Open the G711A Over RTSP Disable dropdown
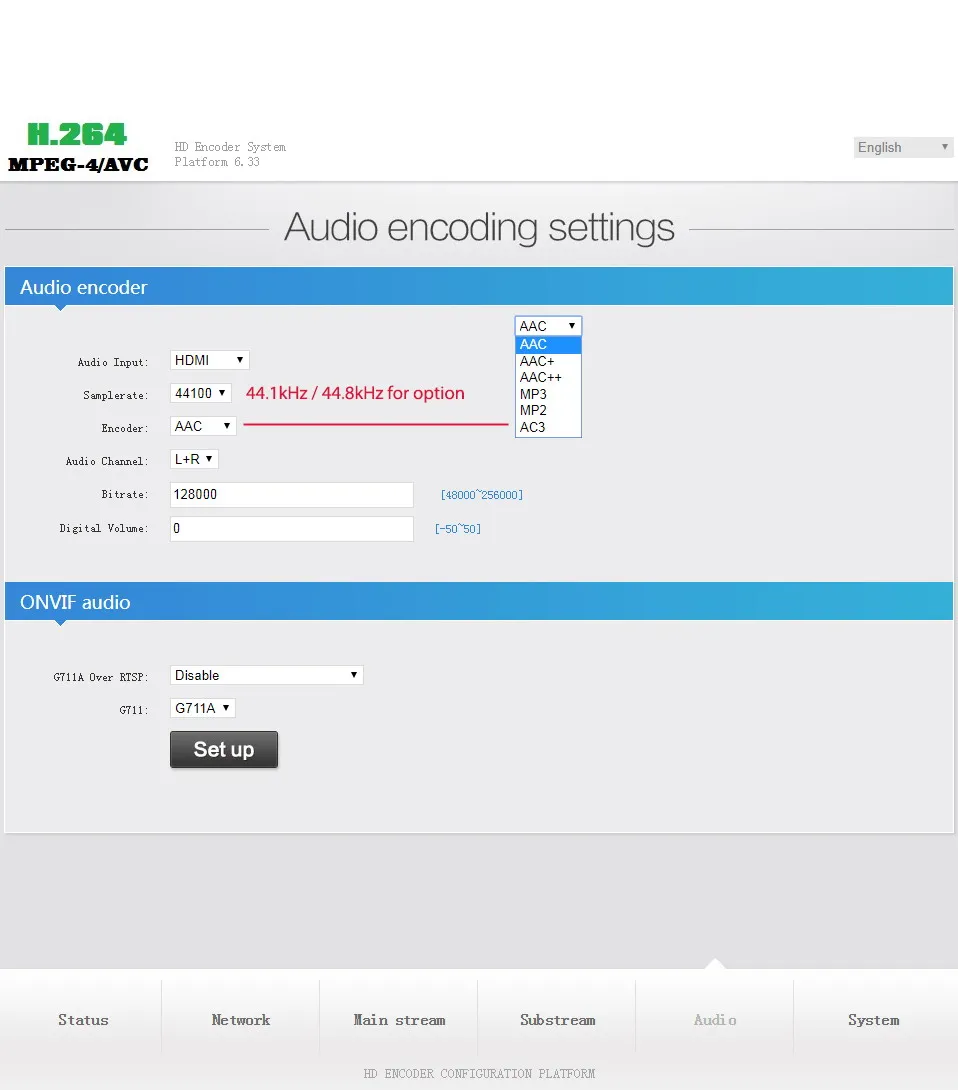The width and height of the screenshot is (958, 1090). coord(266,675)
